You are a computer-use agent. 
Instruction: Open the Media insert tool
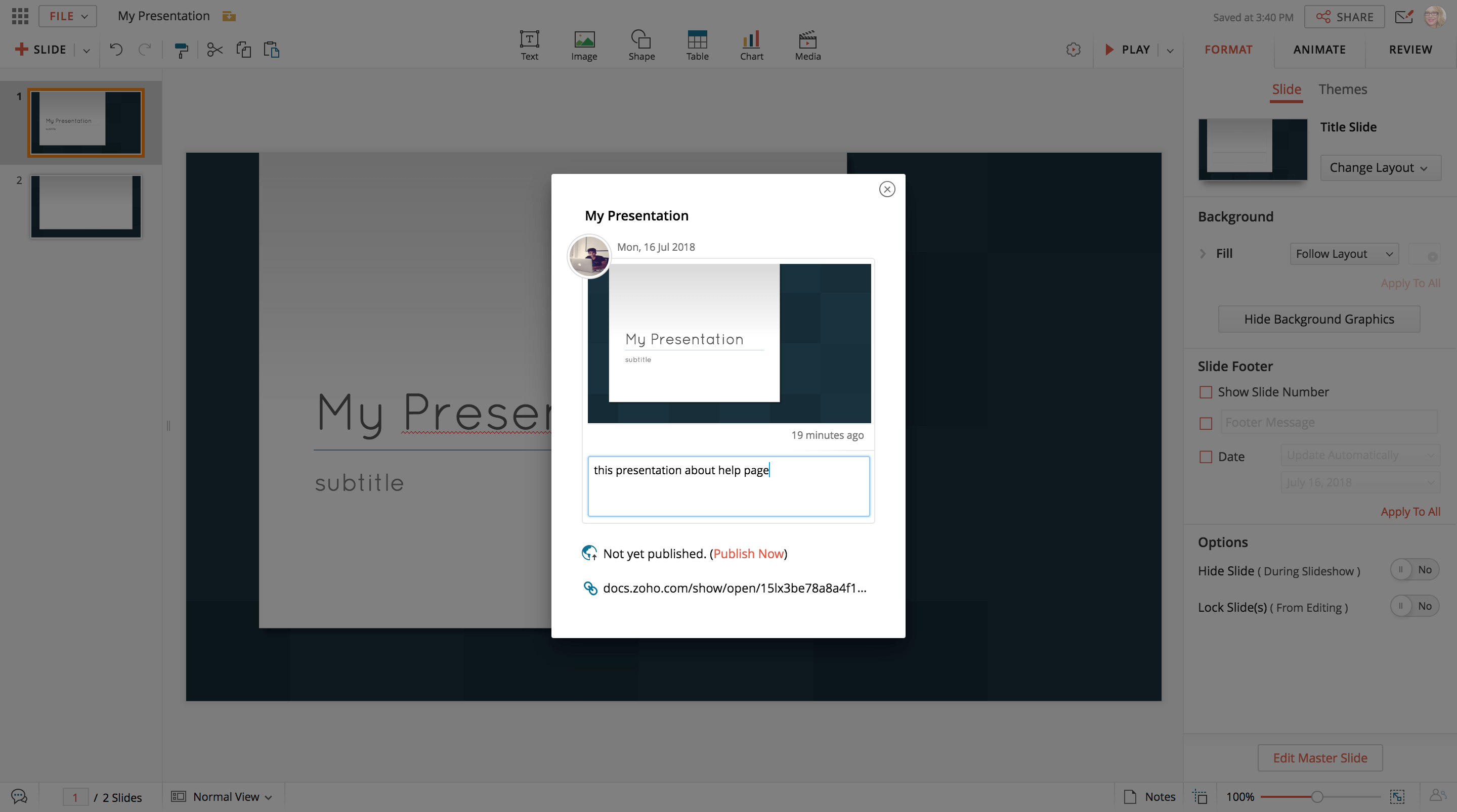pyautogui.click(x=807, y=44)
